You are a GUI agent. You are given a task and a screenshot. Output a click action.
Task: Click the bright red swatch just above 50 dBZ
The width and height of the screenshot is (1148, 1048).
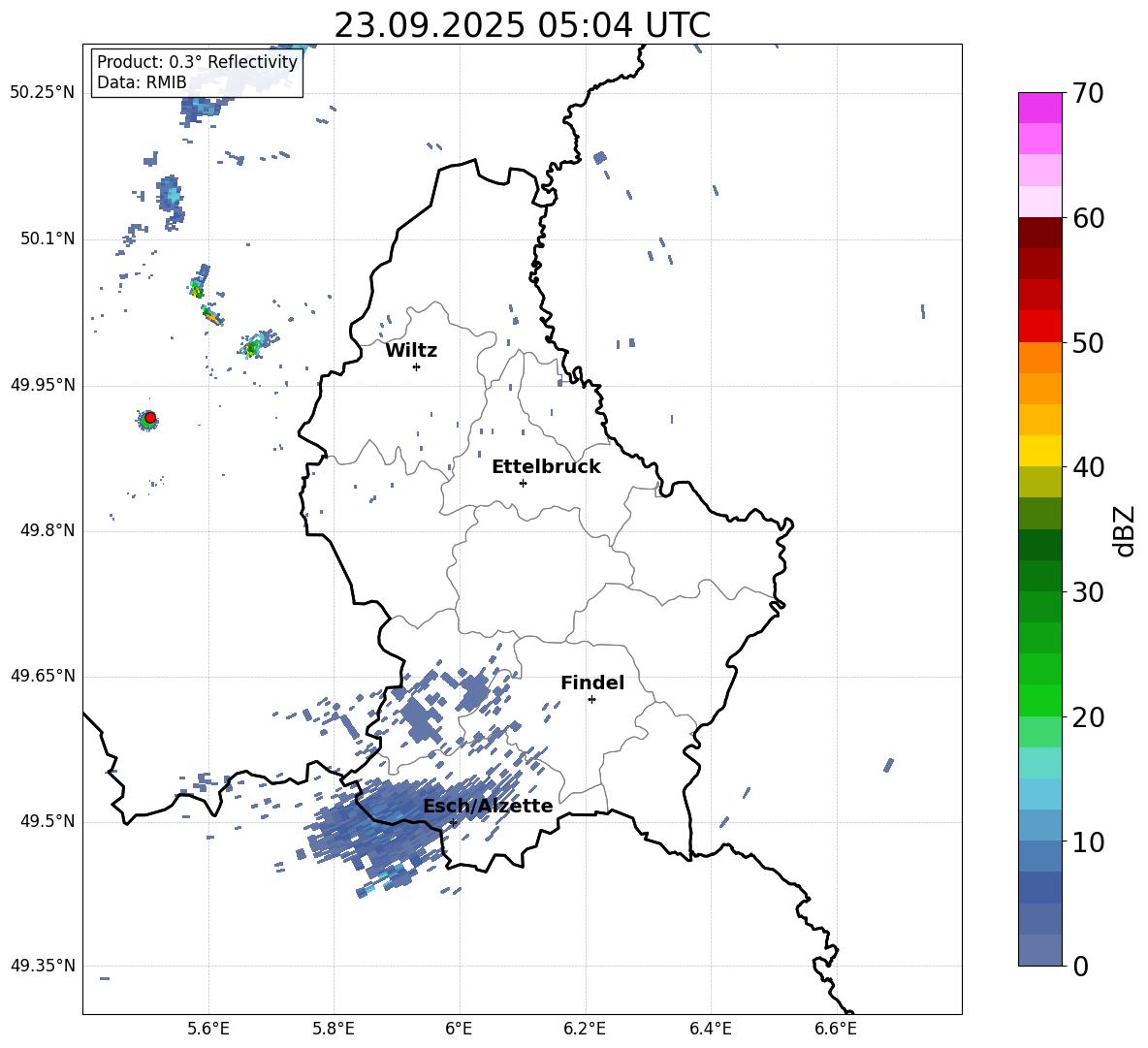1040,327
